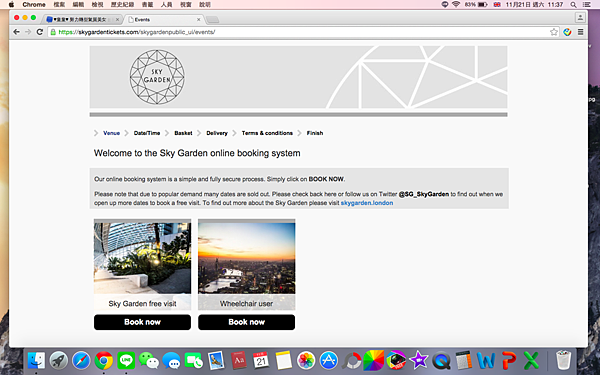Image resolution: width=600 pixels, height=375 pixels.
Task: Open the 書籤 menu
Action: click(147, 5)
